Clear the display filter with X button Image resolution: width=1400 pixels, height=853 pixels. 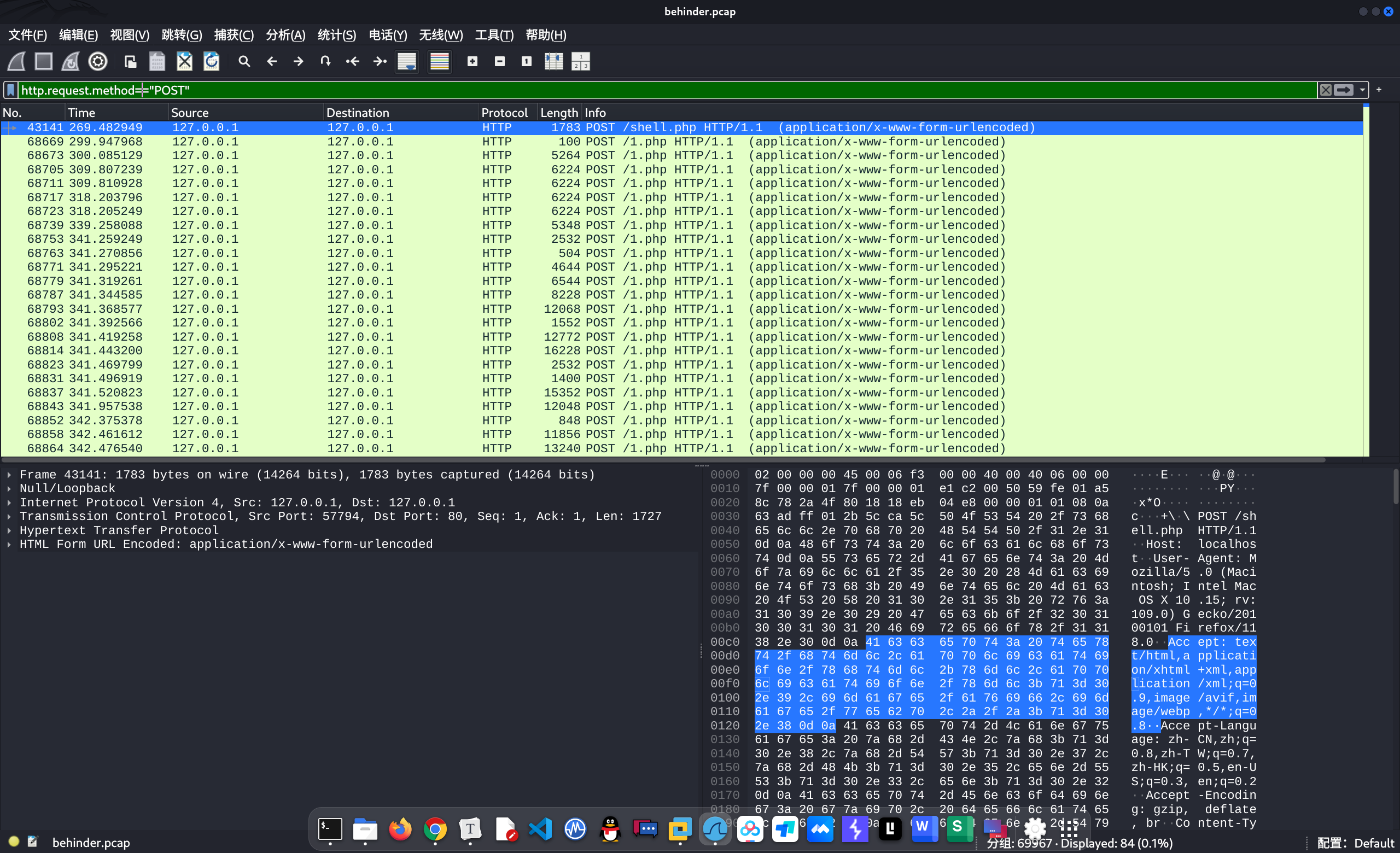pos(1326,90)
